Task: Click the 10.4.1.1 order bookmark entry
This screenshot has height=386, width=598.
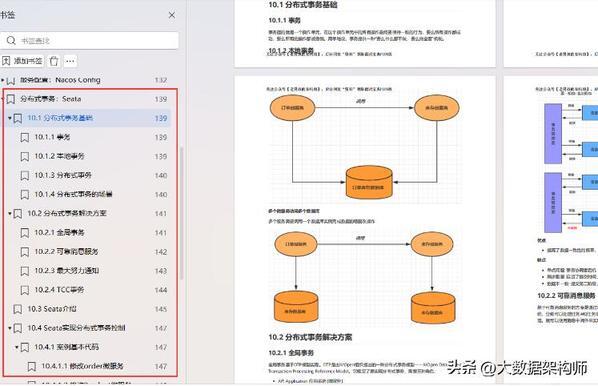Action: tap(97, 366)
